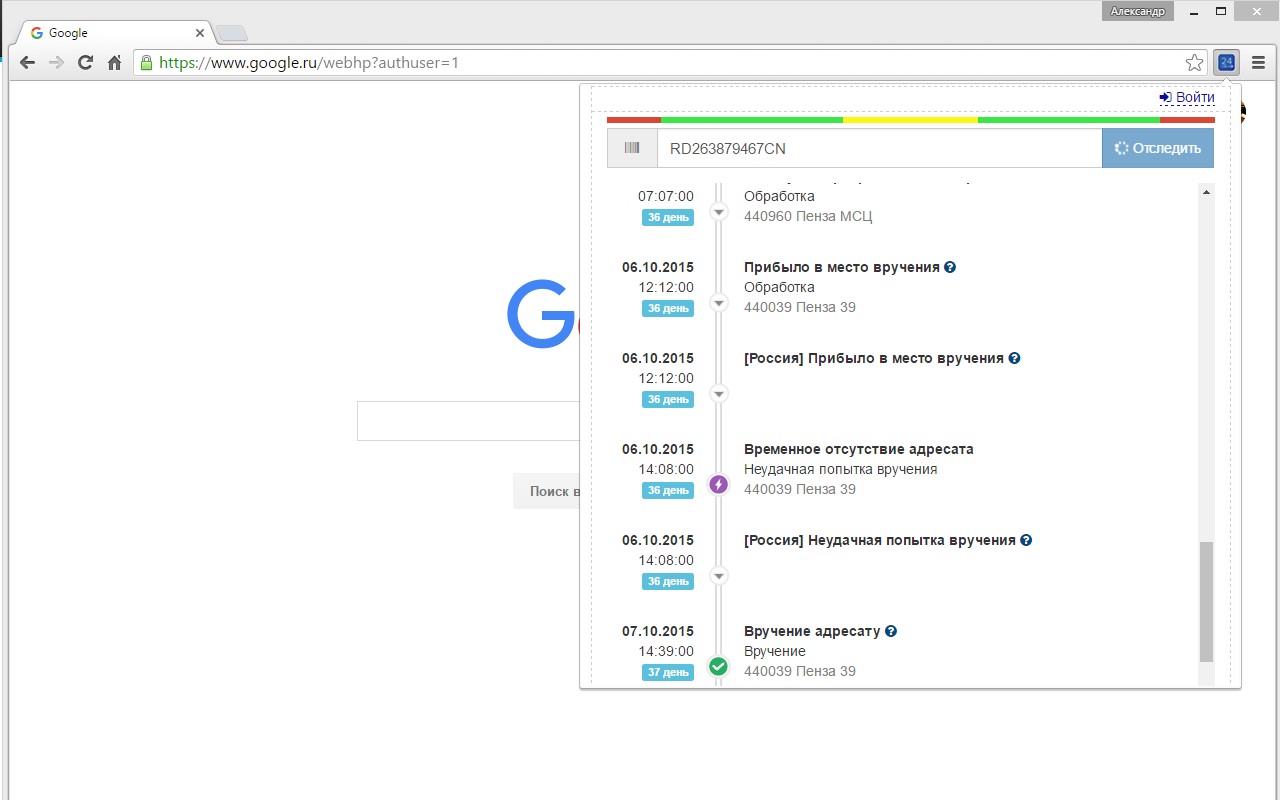Click the barcode icon beside tracking number
The image size is (1280, 800).
click(x=632, y=148)
